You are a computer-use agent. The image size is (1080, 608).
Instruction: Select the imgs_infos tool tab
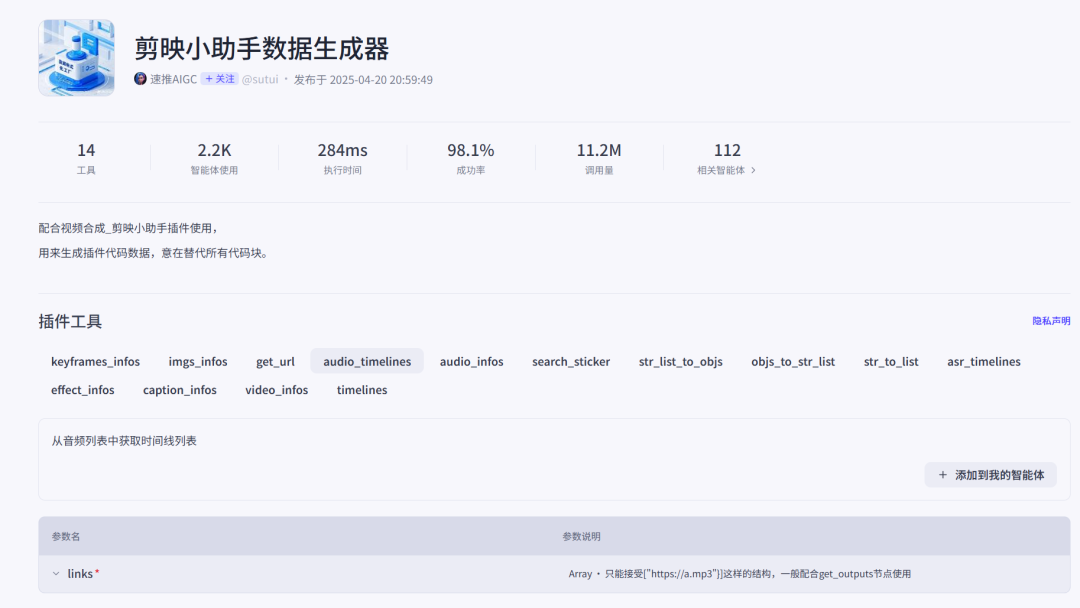click(x=198, y=361)
